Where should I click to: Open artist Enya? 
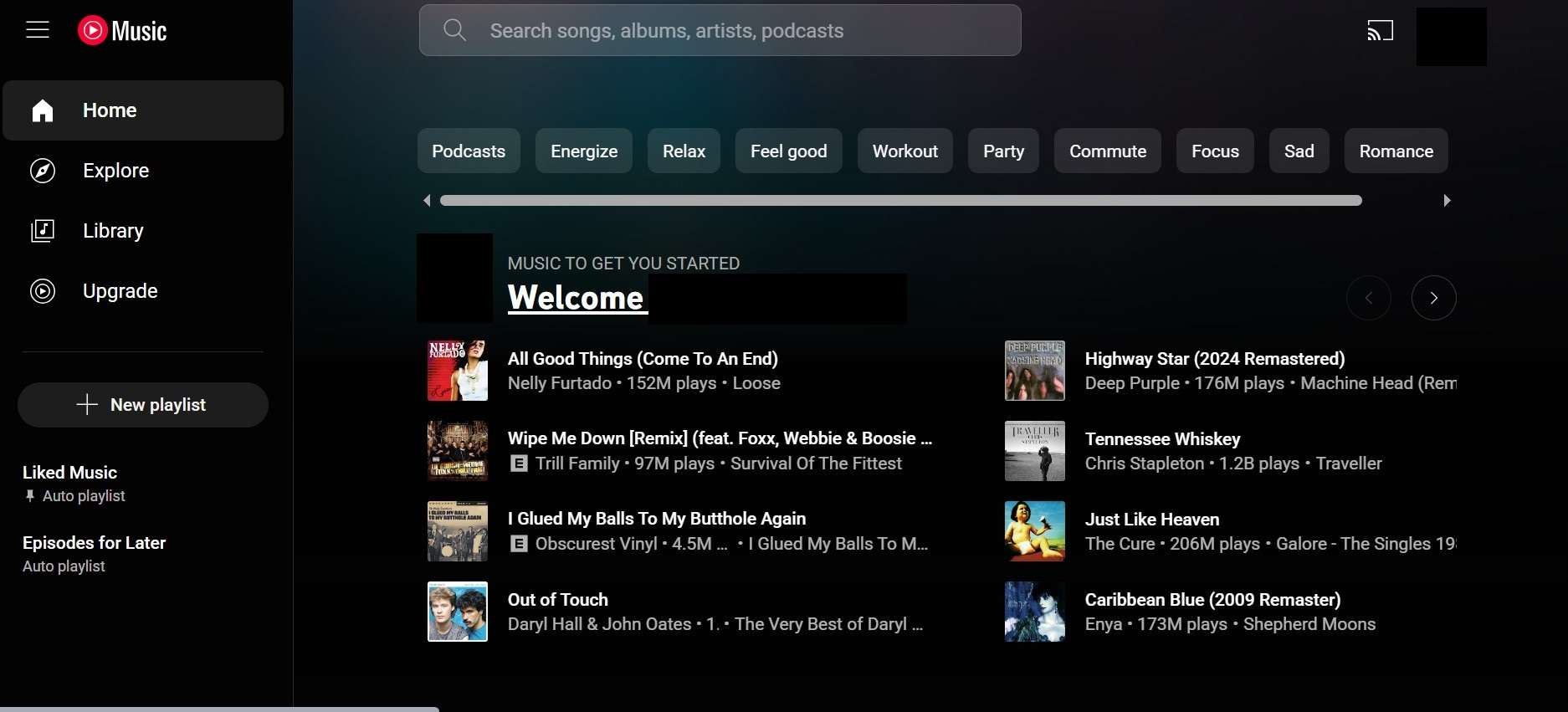[x=1104, y=624]
